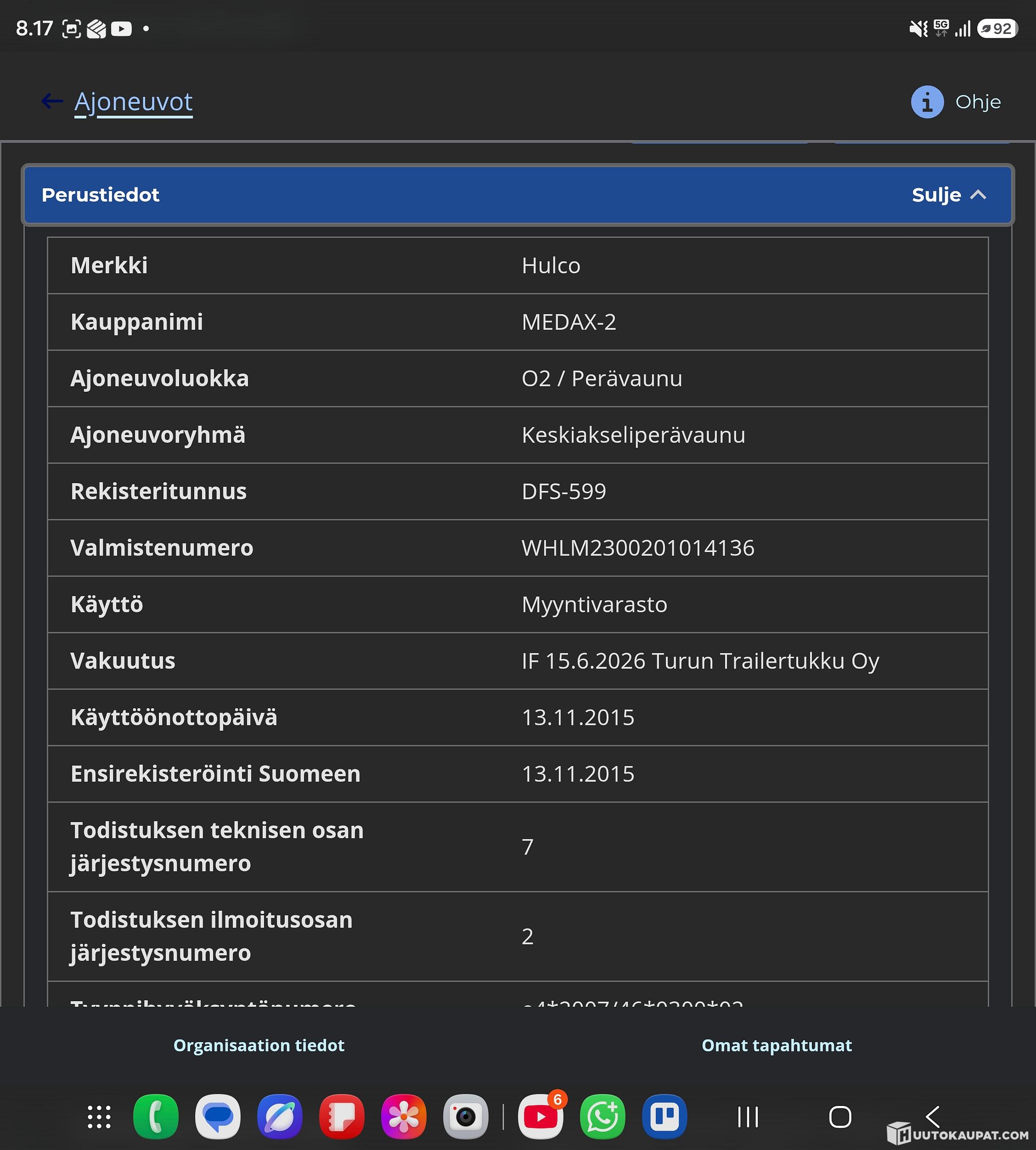The image size is (1036, 1150).
Task: Open the Ohje info icon
Action: 927,102
